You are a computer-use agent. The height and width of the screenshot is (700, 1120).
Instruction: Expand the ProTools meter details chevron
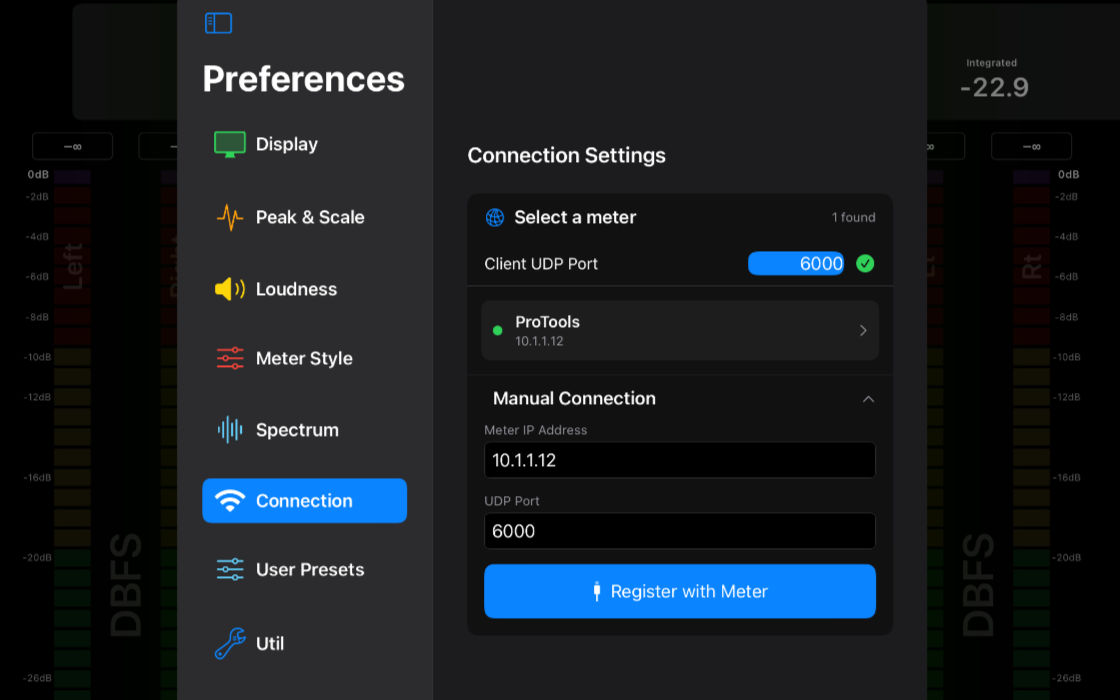click(862, 330)
